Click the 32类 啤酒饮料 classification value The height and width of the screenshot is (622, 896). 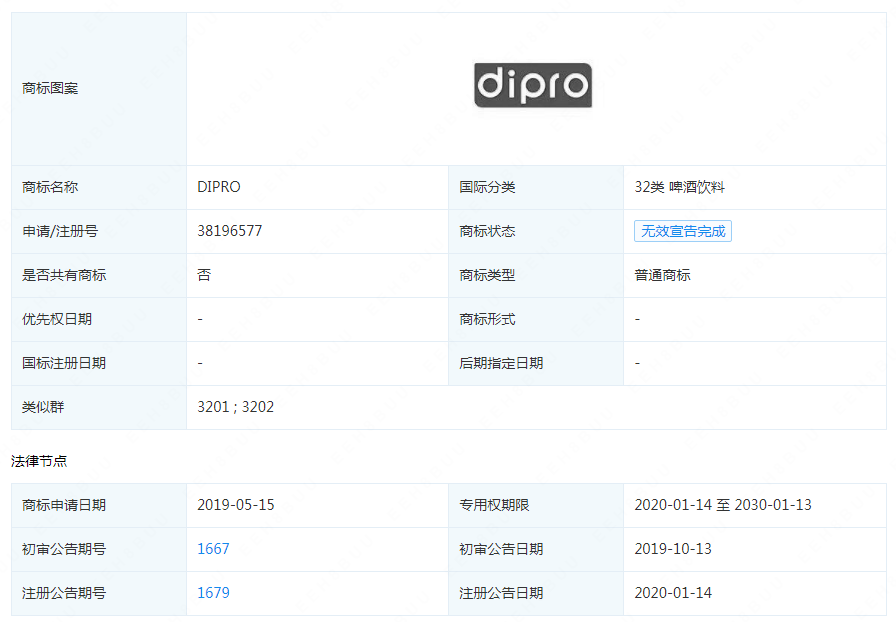[679, 187]
